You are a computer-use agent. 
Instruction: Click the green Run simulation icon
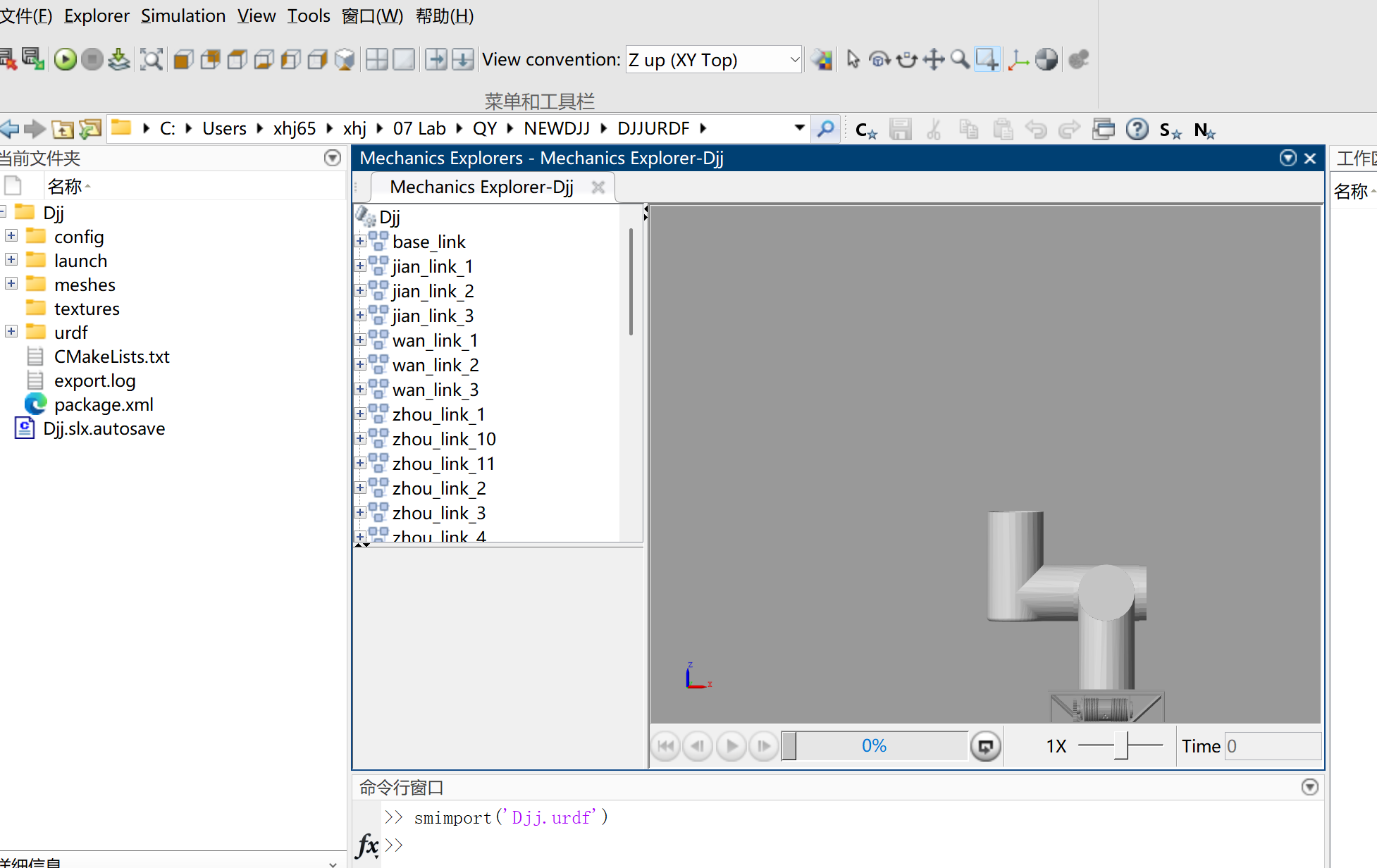pyautogui.click(x=66, y=59)
